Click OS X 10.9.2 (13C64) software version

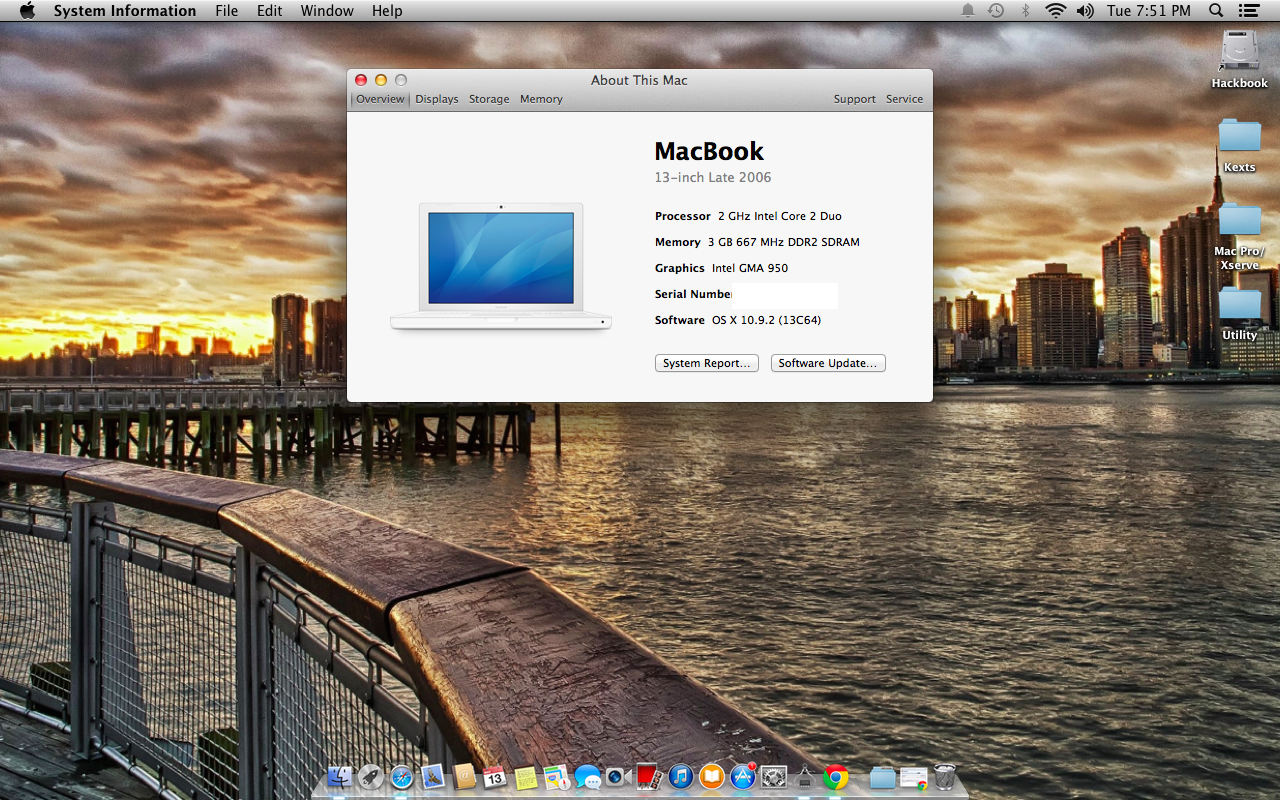click(767, 320)
